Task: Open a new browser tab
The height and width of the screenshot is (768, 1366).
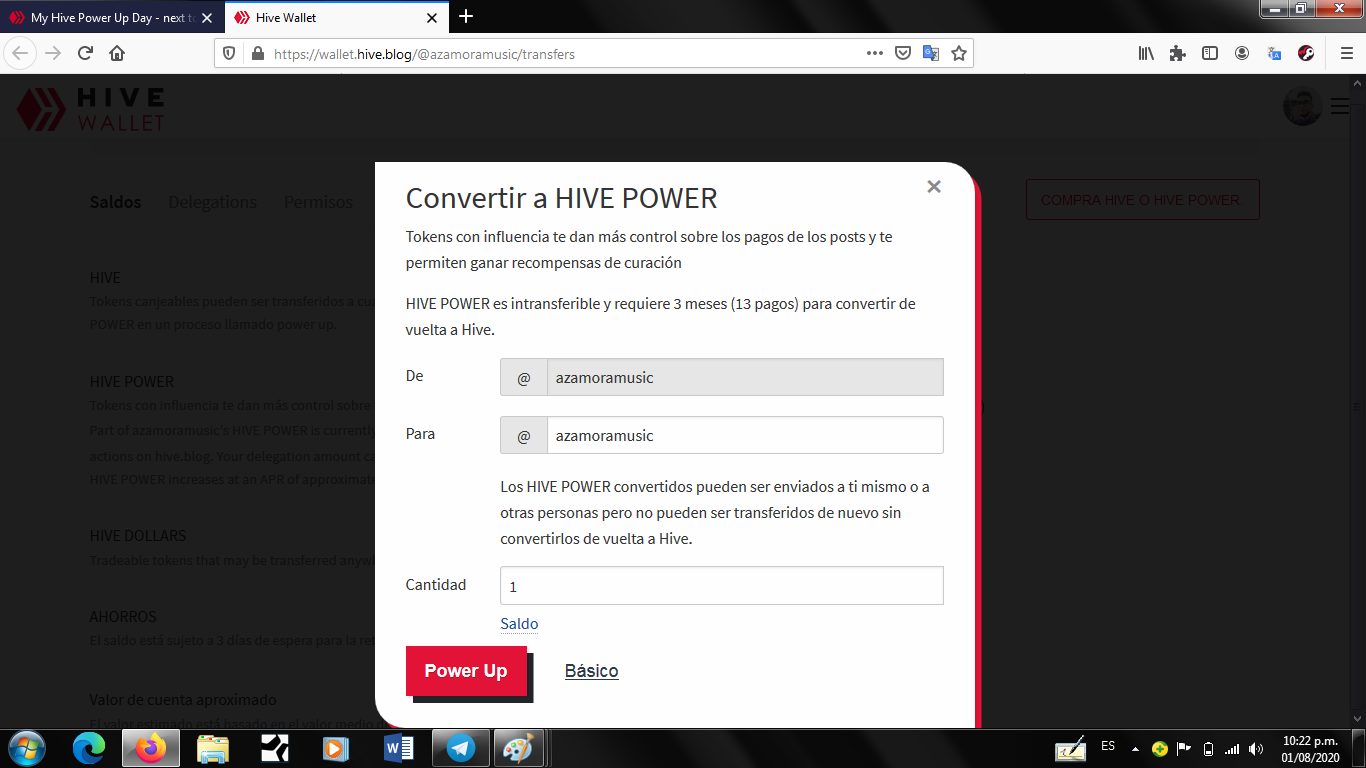Action: (x=466, y=16)
